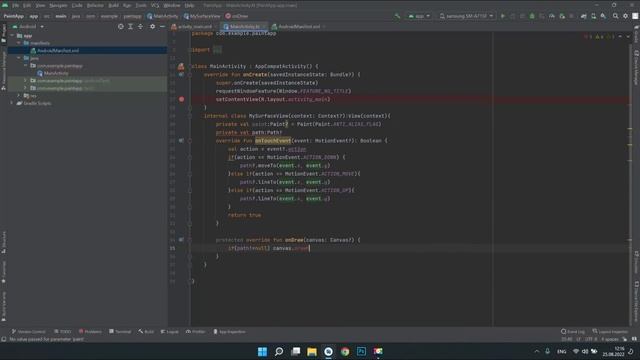The width and height of the screenshot is (640, 360).
Task: Click the Windows Start button
Action: tap(262, 351)
